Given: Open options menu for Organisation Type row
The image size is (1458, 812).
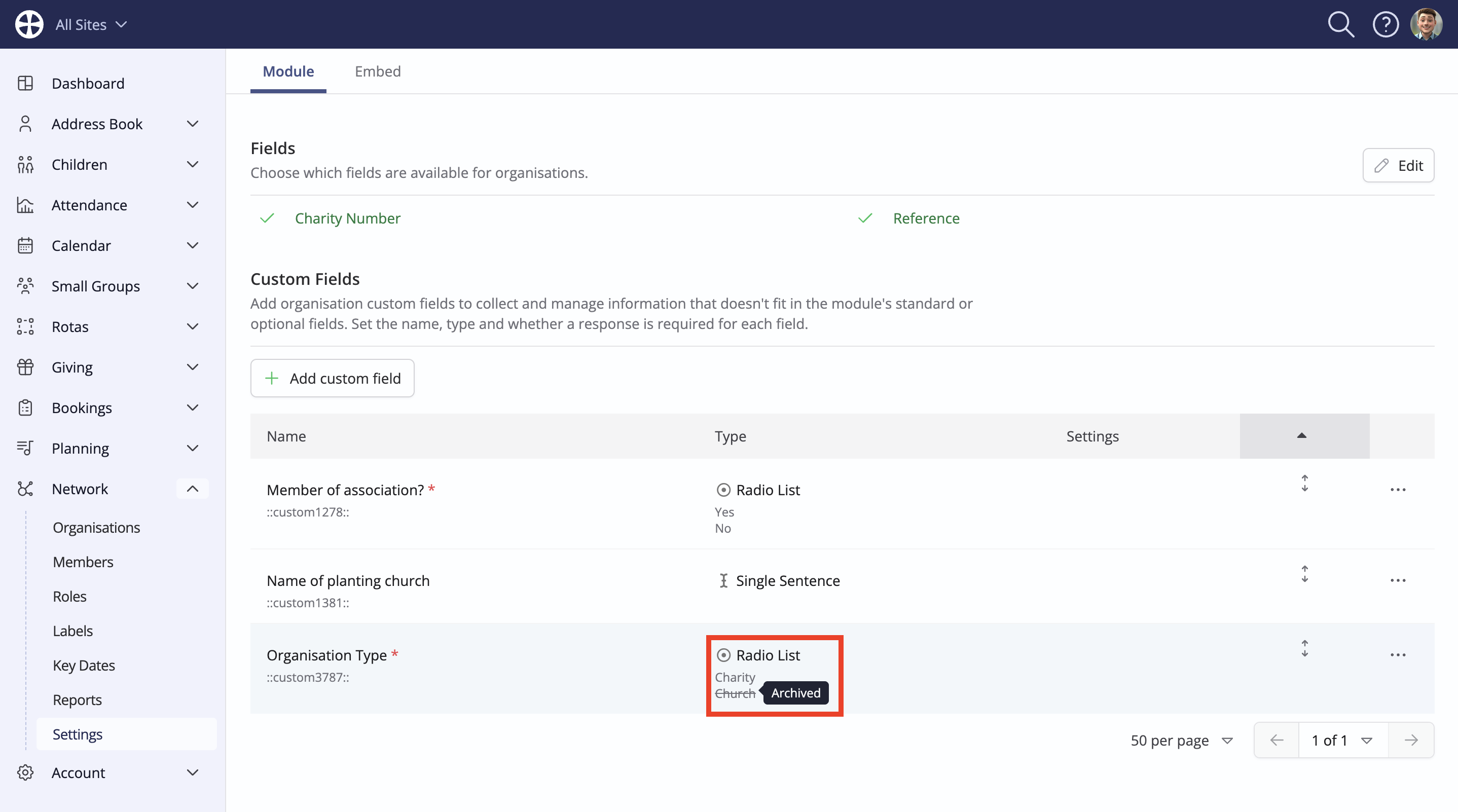Looking at the screenshot, I should pyautogui.click(x=1398, y=655).
